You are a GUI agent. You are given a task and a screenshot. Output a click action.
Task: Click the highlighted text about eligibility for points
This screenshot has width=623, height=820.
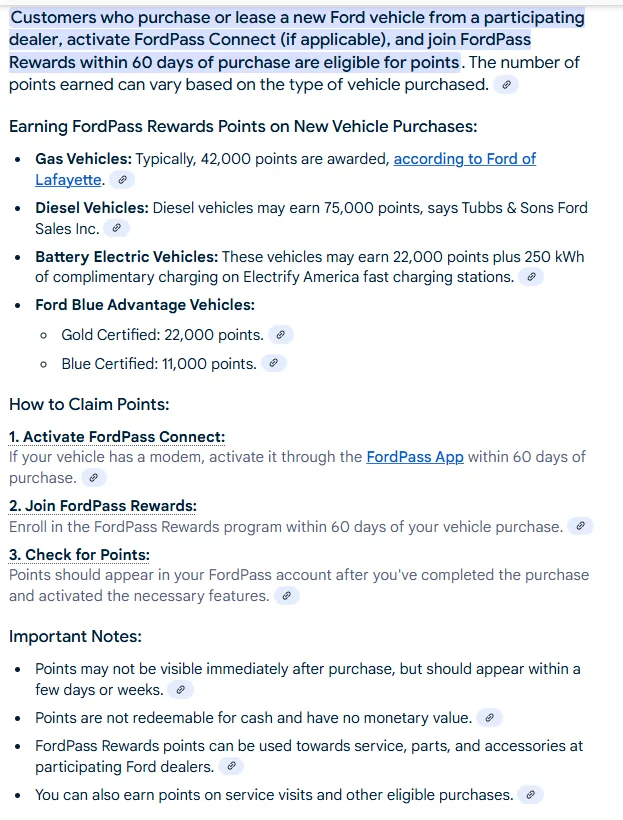[x=296, y=40]
